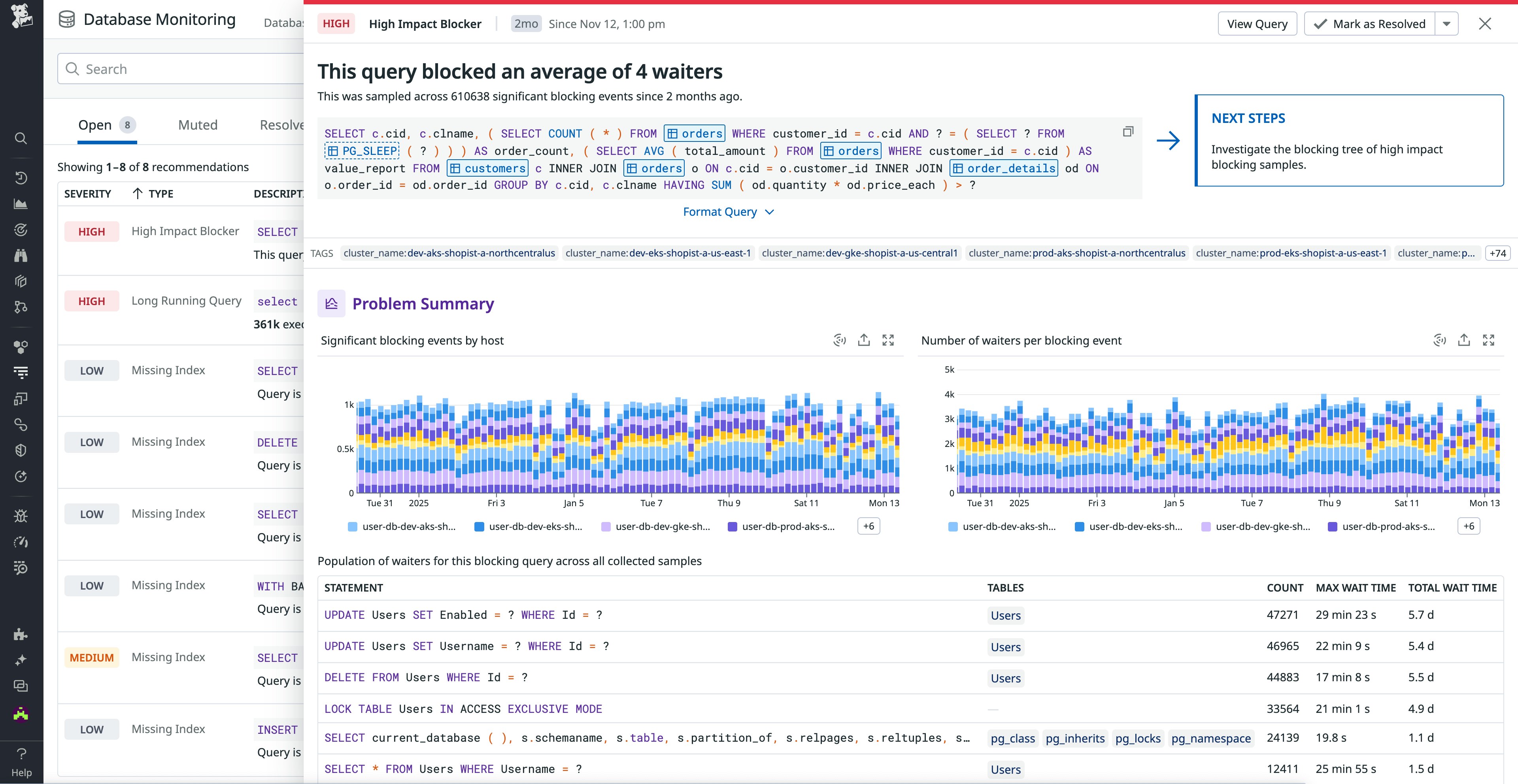Image resolution: width=1518 pixels, height=784 pixels.
Task: Click the View Query button
Action: (x=1257, y=24)
